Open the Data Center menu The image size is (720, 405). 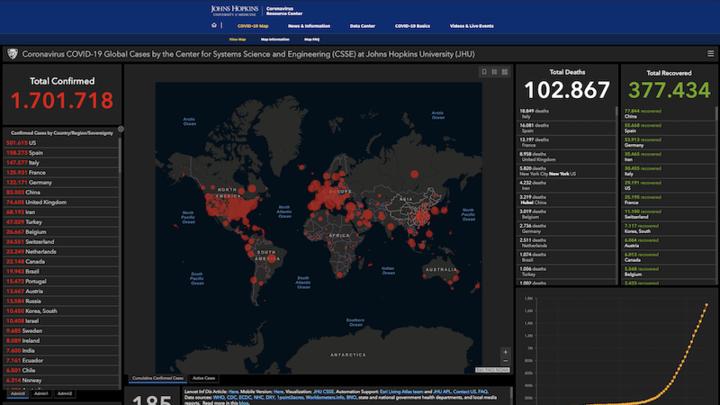coord(362,26)
